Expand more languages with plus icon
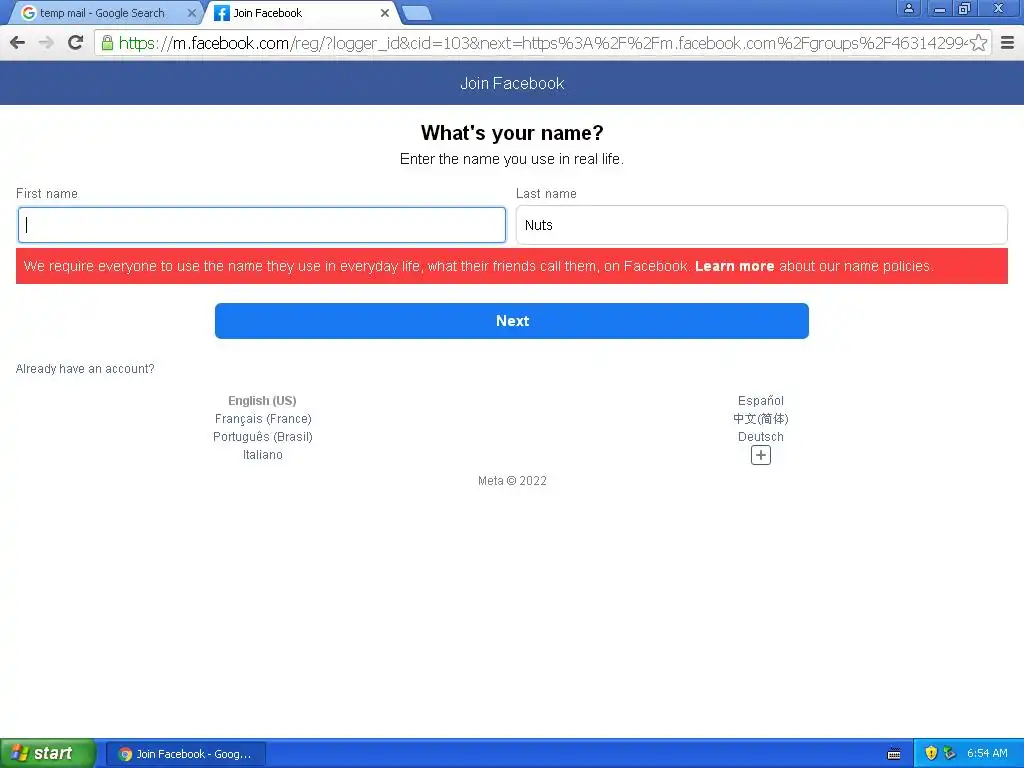The width and height of the screenshot is (1024, 768). pyautogui.click(x=761, y=455)
